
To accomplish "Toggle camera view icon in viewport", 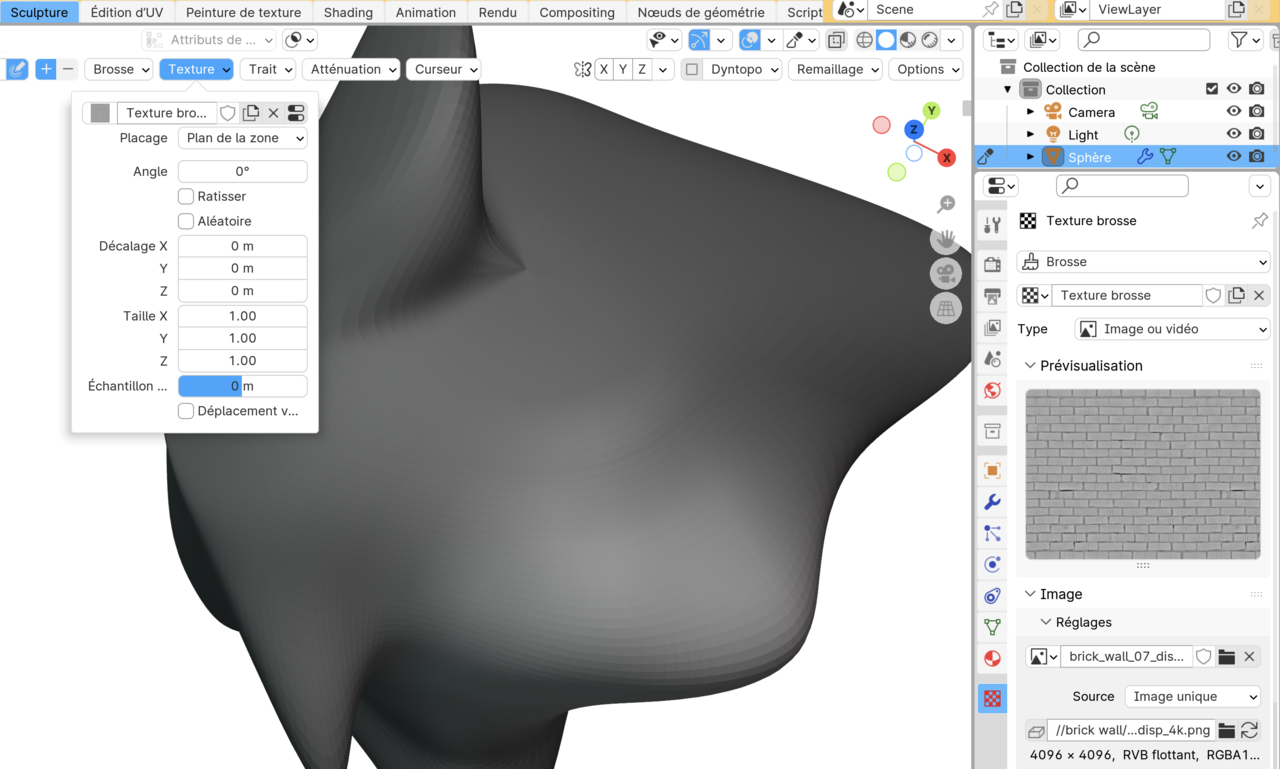I will (945, 273).
